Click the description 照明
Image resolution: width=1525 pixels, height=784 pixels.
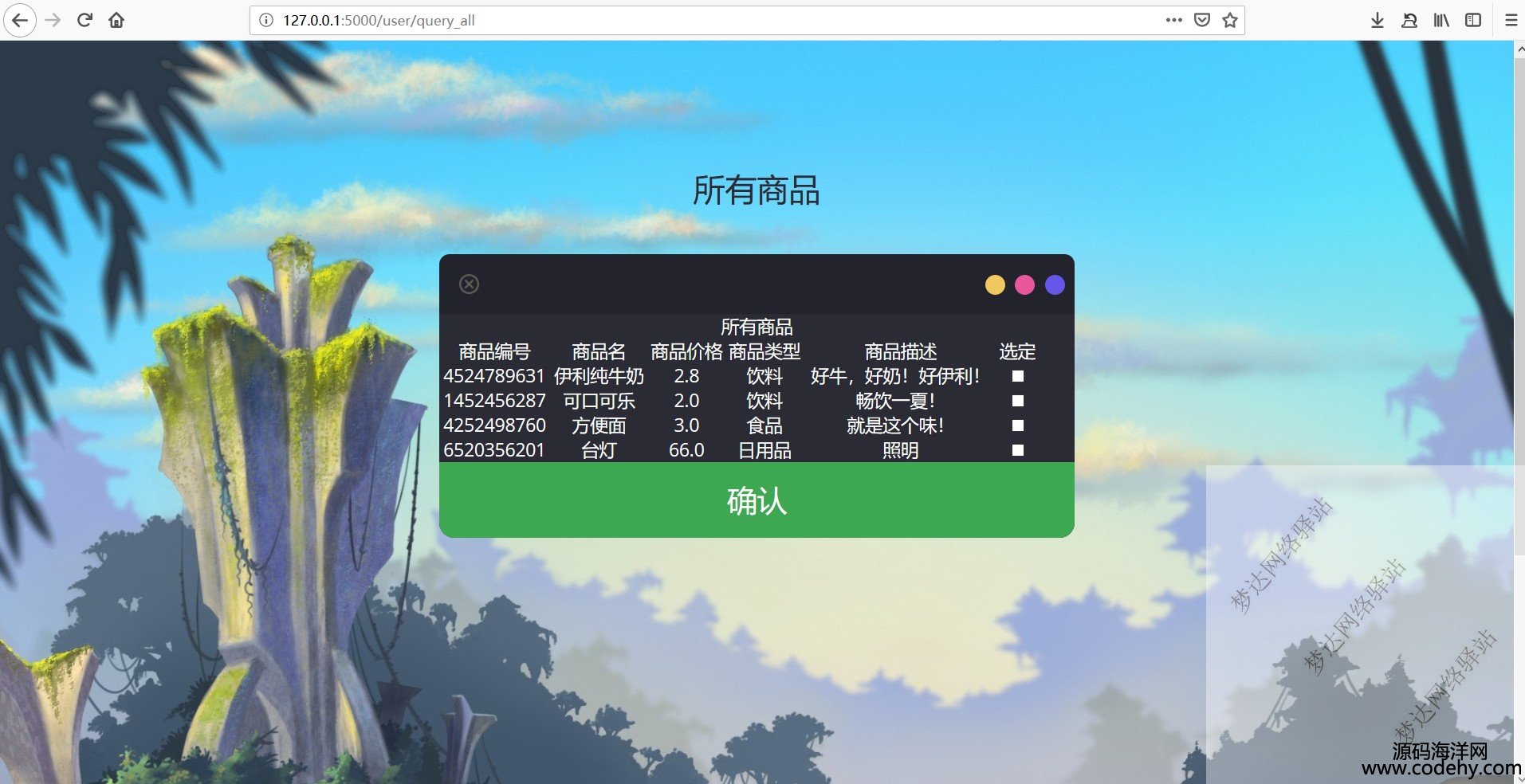point(901,450)
